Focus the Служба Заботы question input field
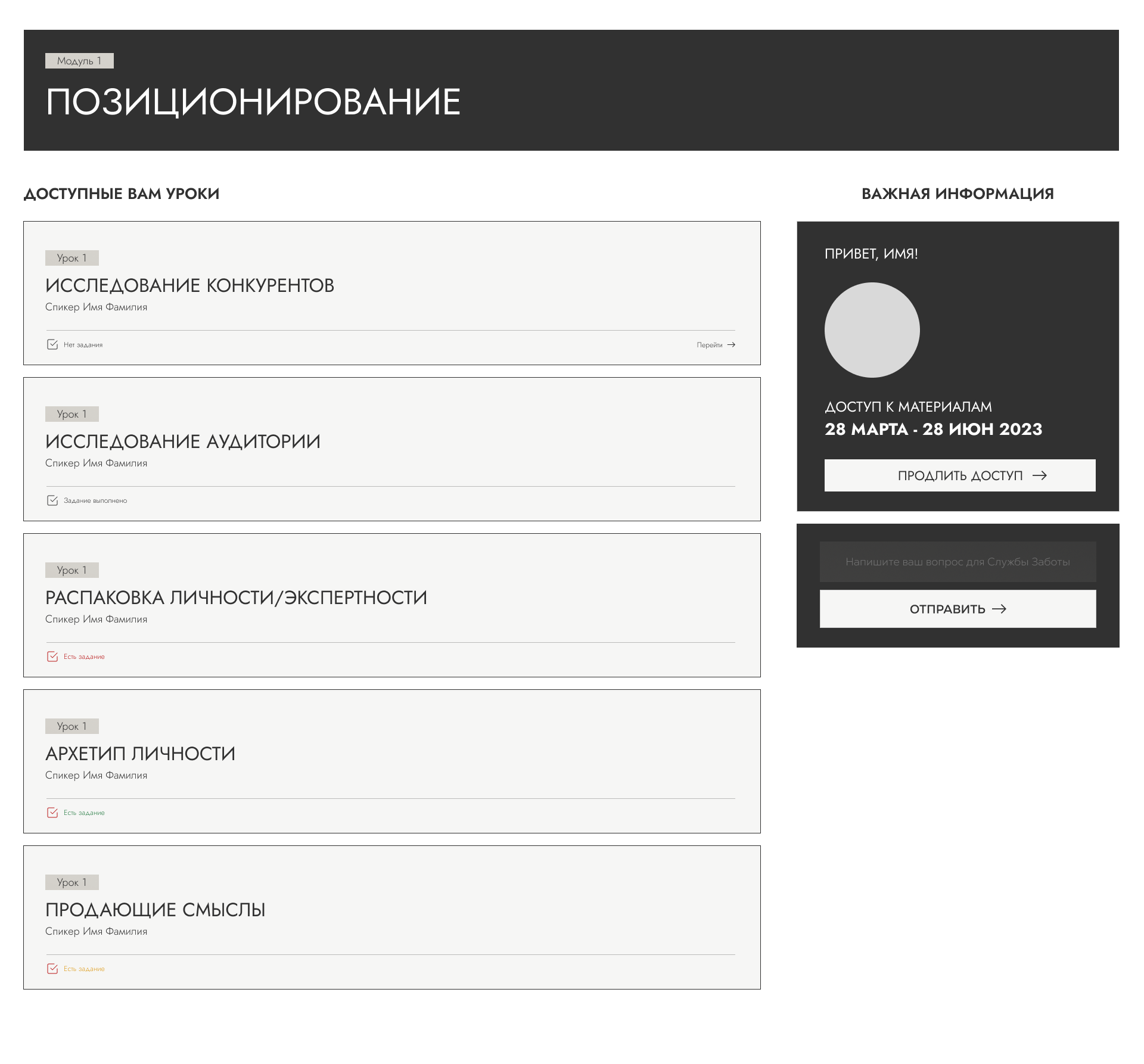Viewport: 1144px width, 1064px height. pos(958,562)
